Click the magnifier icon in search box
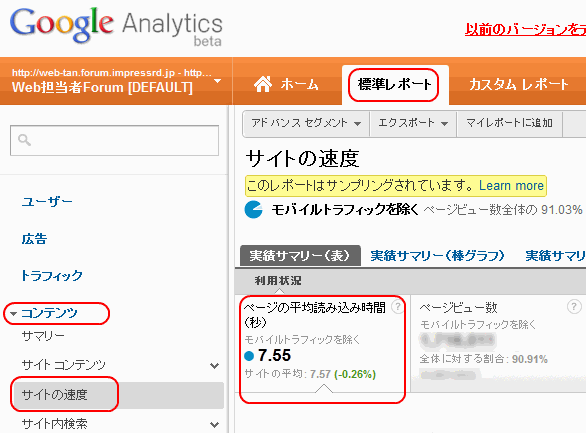Viewport: 586px width, 433px height. [x=24, y=140]
